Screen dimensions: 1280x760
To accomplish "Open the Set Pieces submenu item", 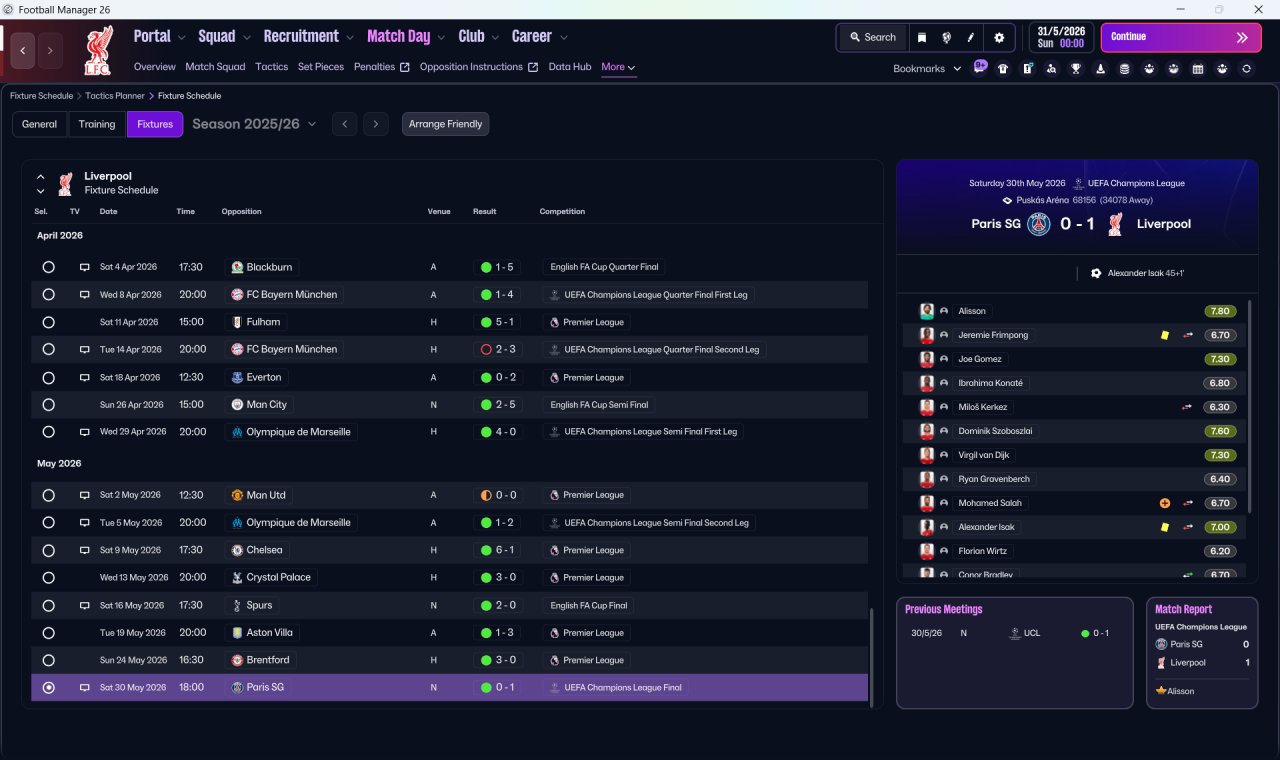I will (321, 67).
